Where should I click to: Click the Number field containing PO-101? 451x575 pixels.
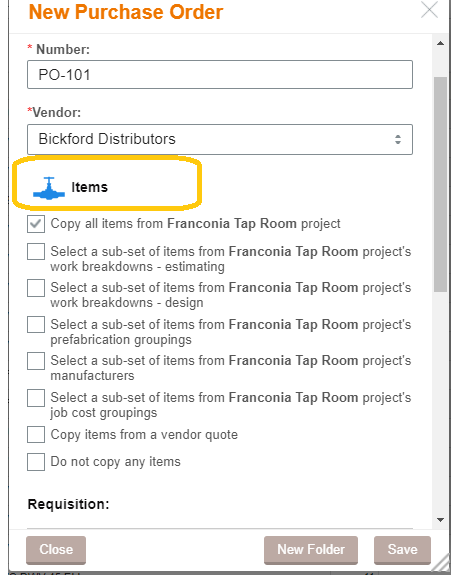(220, 74)
